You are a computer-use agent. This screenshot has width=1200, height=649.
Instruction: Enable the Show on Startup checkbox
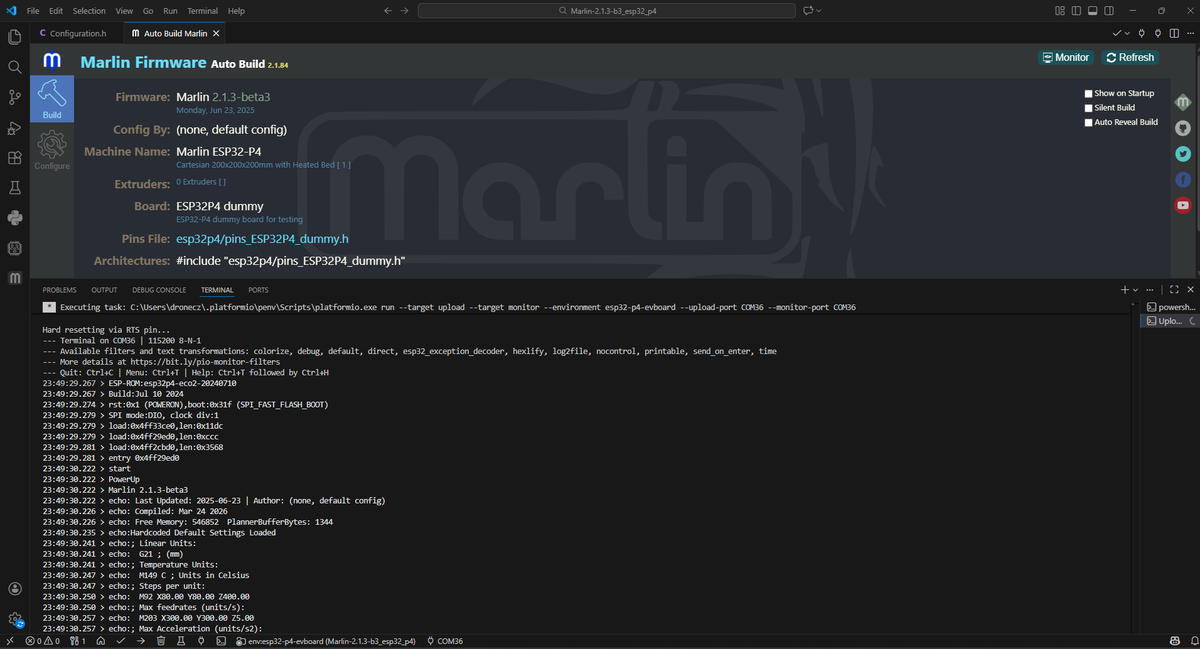(1089, 93)
